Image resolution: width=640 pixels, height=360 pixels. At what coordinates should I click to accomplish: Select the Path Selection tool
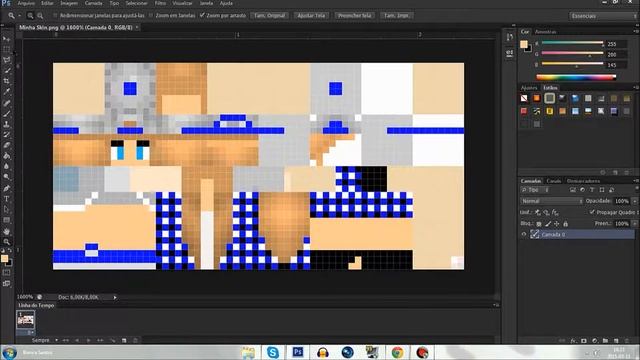(x=7, y=209)
